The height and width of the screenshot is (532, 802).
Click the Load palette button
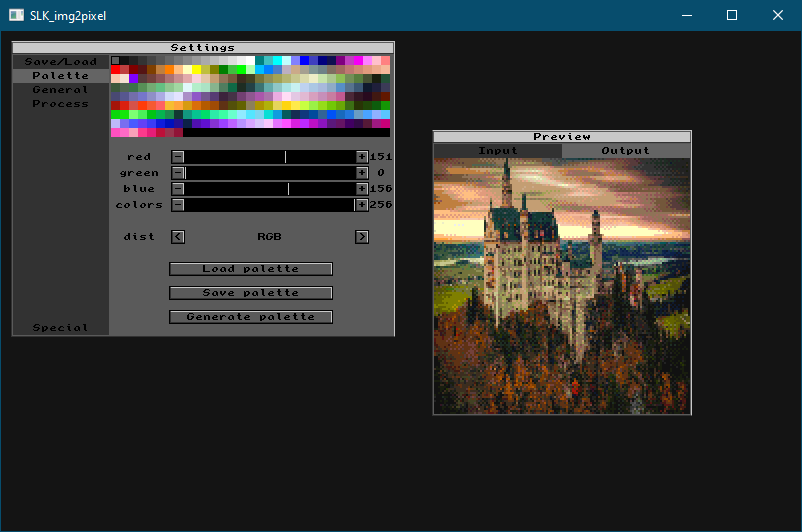pyautogui.click(x=251, y=269)
